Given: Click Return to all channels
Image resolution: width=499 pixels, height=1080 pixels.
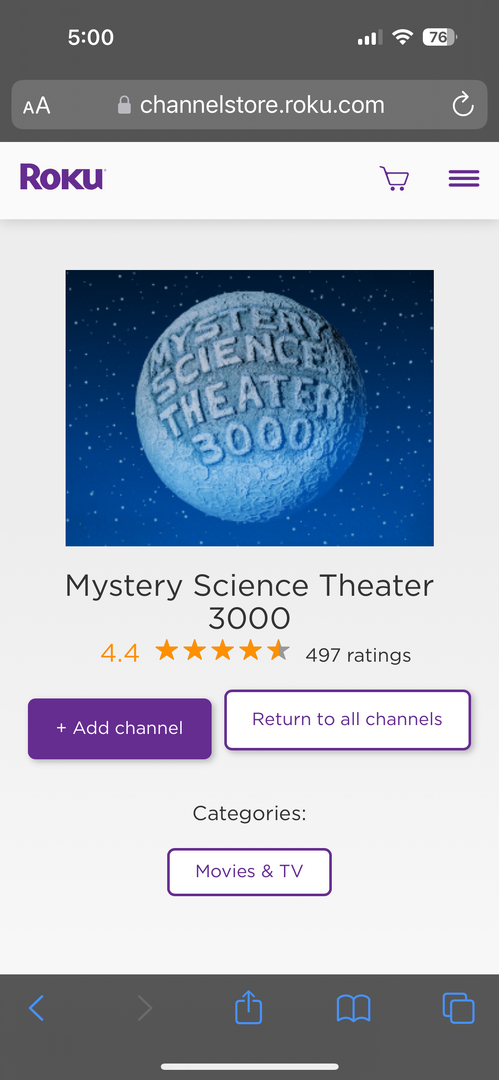Looking at the screenshot, I should (347, 720).
